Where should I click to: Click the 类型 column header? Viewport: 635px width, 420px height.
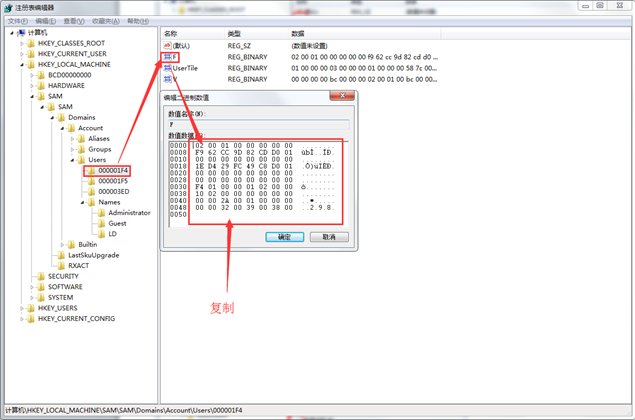pos(256,34)
